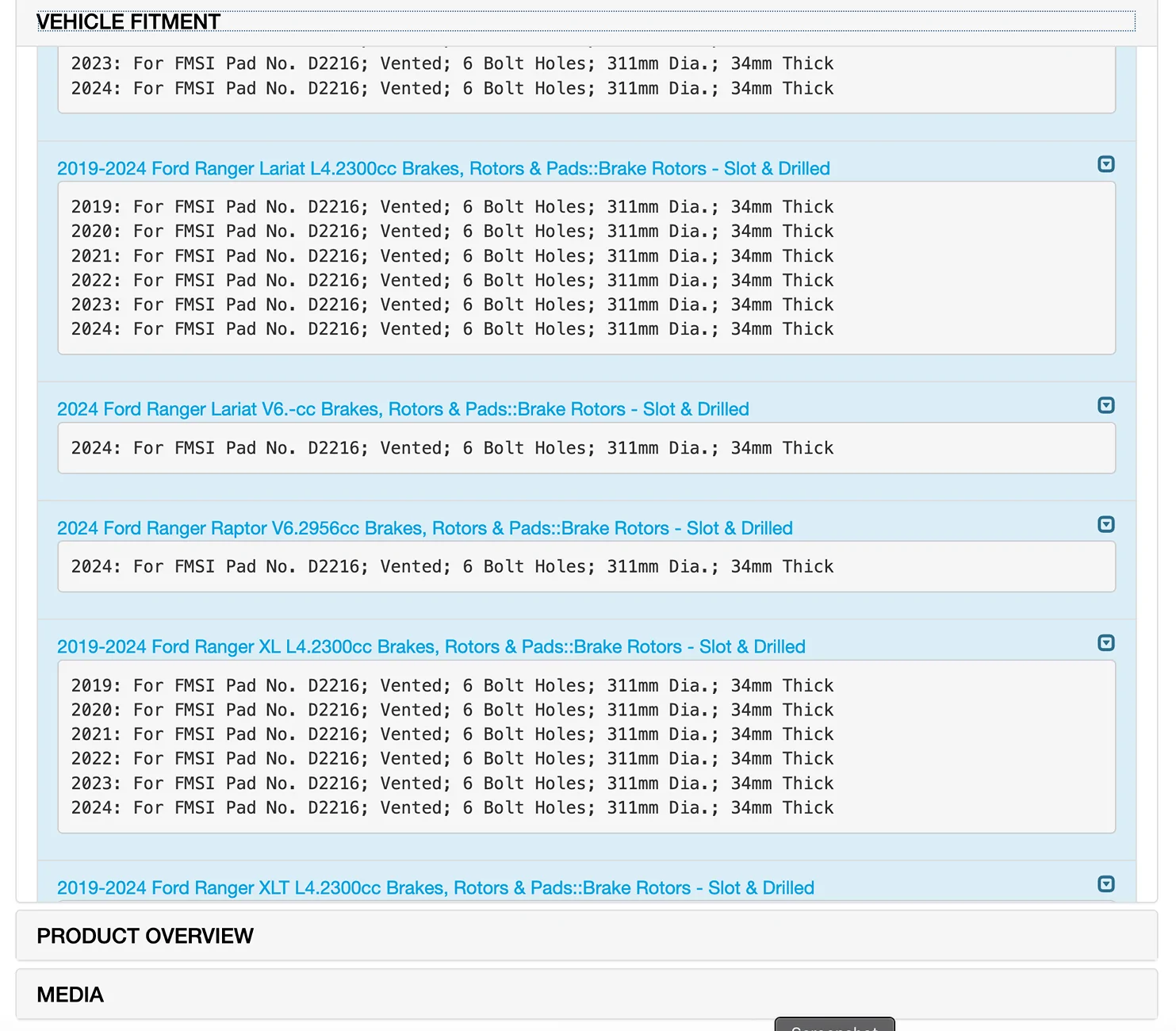Select the 2023 fitment note under Ranger Lariat L4
The width and height of the screenshot is (1176, 1031).
point(453,305)
